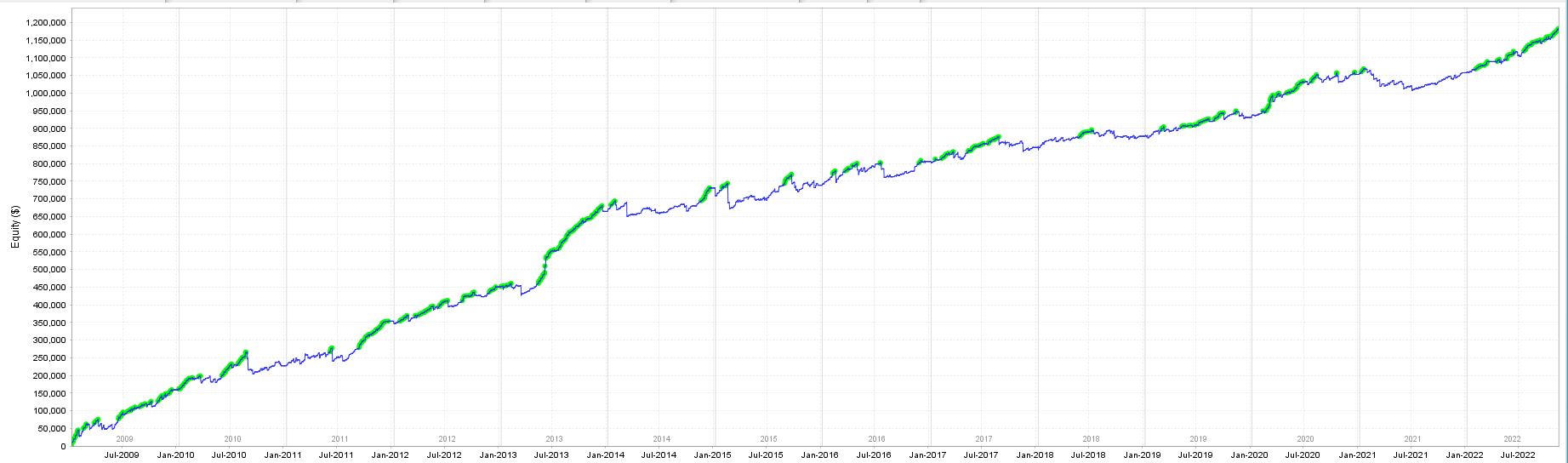Select the 900,000 y-axis value
Viewport: 1568px width, 463px height.
(49, 129)
